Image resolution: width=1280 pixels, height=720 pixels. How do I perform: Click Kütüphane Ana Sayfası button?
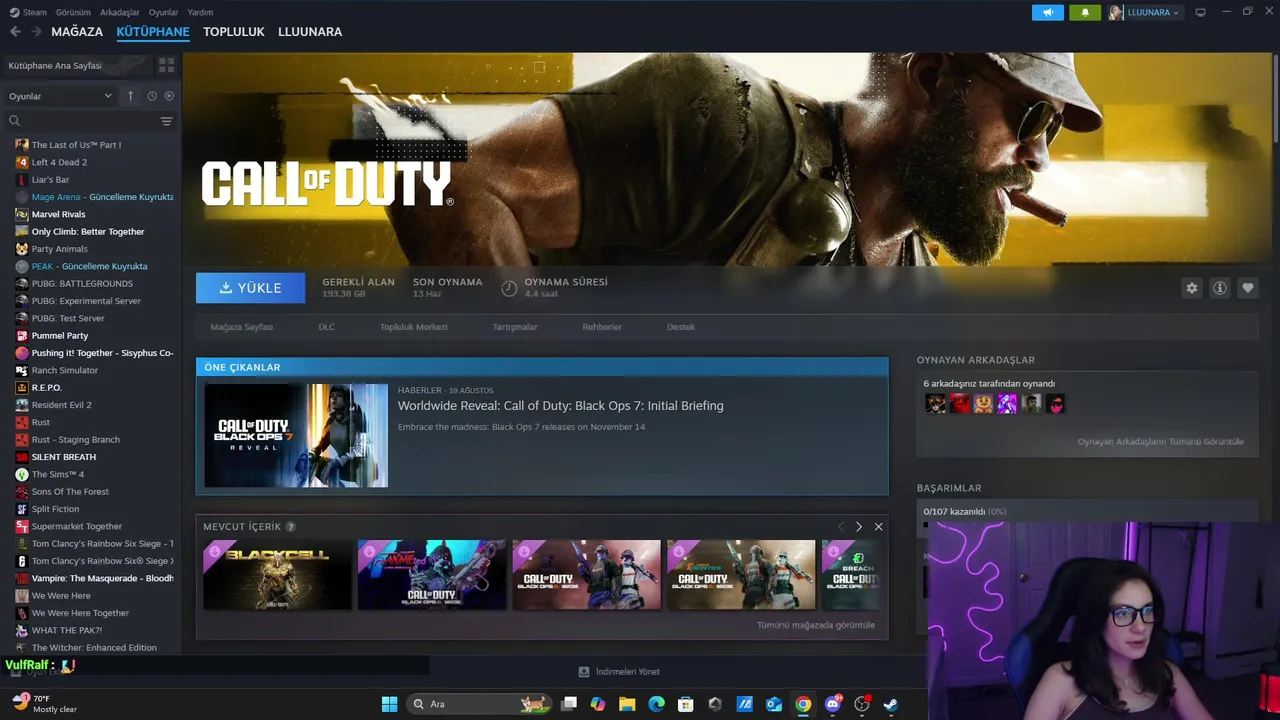pos(77,65)
